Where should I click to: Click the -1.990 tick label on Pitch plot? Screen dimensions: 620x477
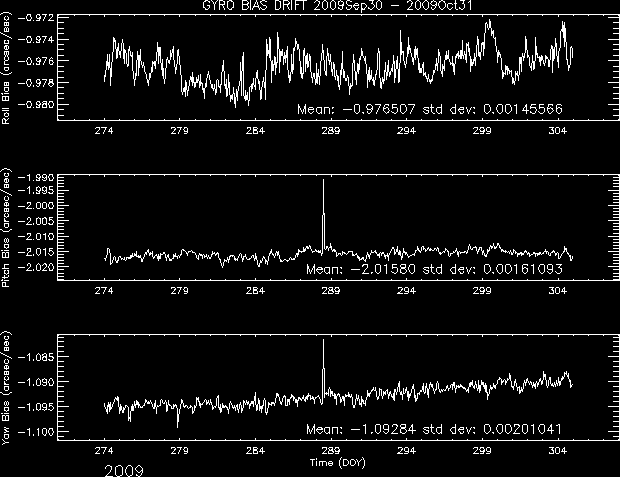click(x=36, y=180)
